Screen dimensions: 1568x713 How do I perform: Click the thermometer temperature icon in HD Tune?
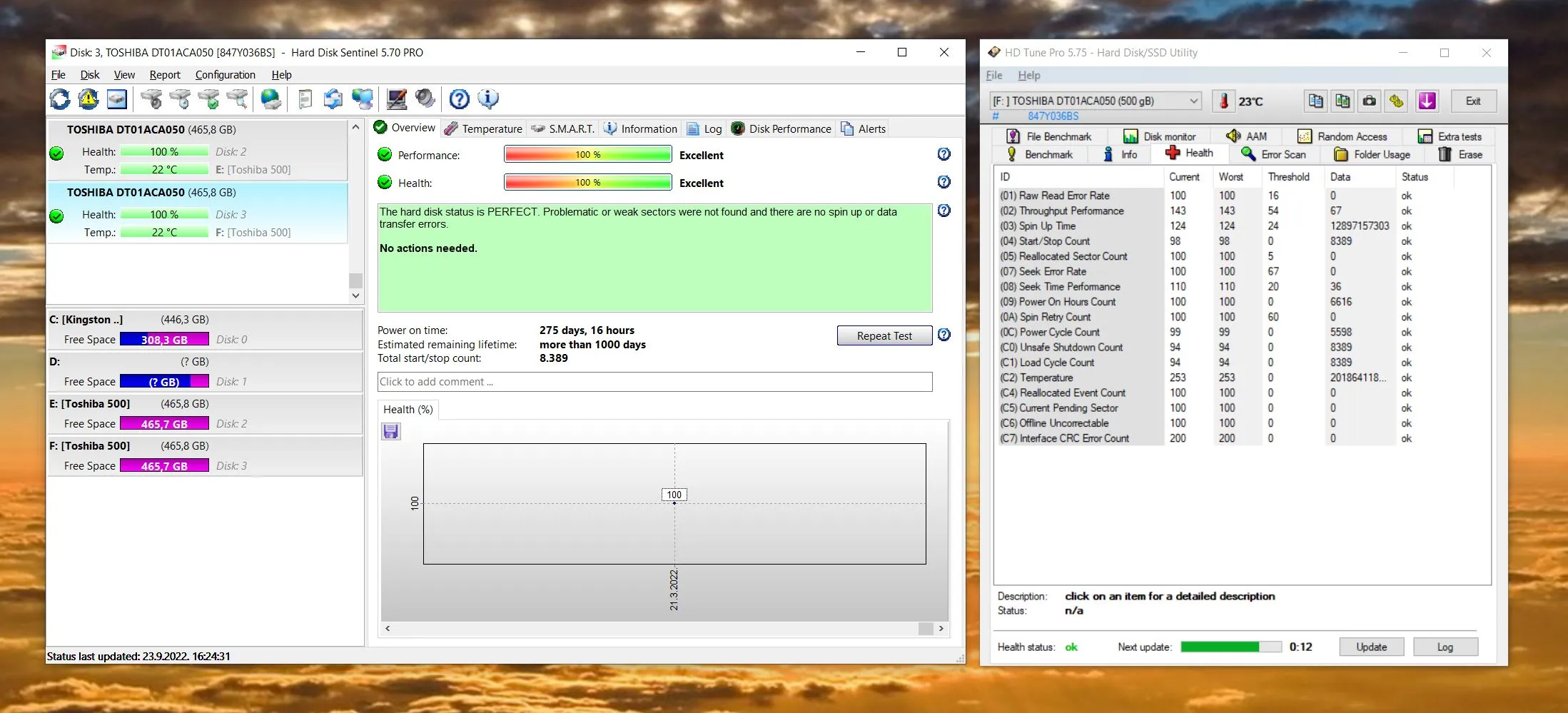1223,101
